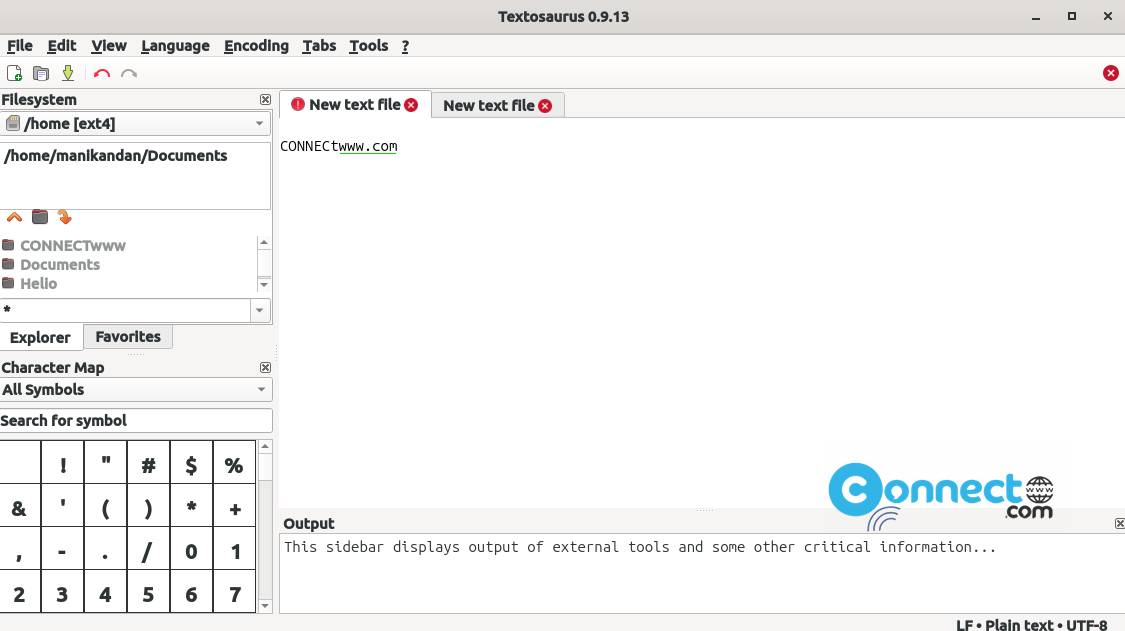The width and height of the screenshot is (1125, 631).
Task: Open the Edit menu
Action: point(62,46)
